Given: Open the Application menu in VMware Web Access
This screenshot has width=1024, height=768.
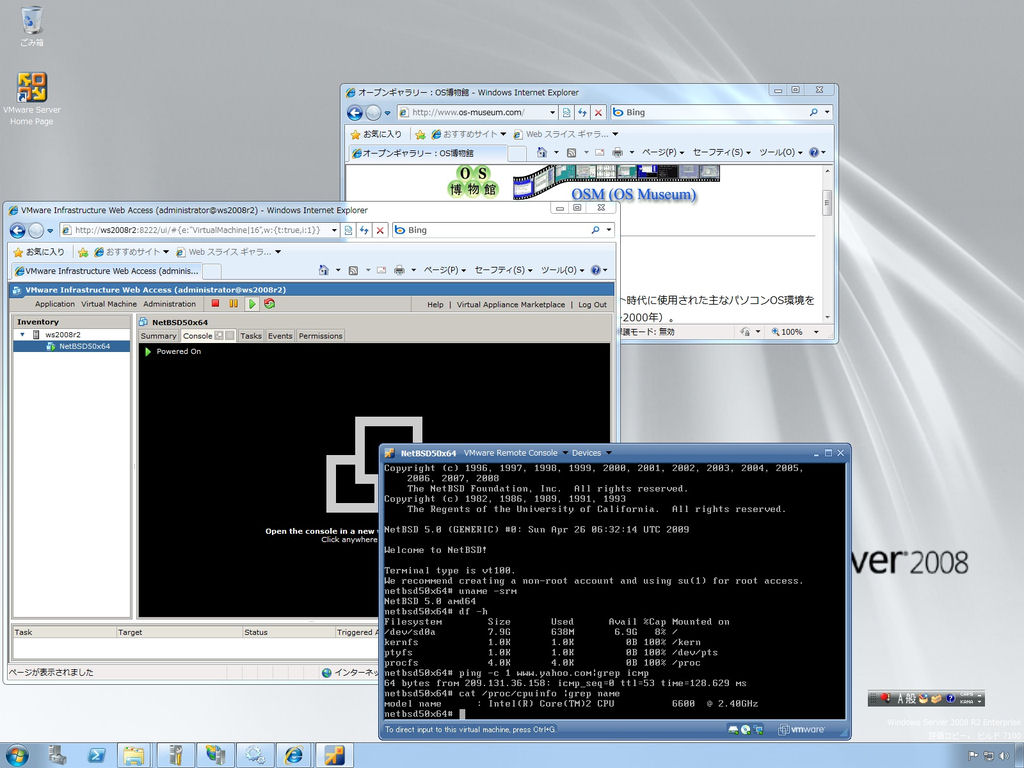Looking at the screenshot, I should click(55, 304).
